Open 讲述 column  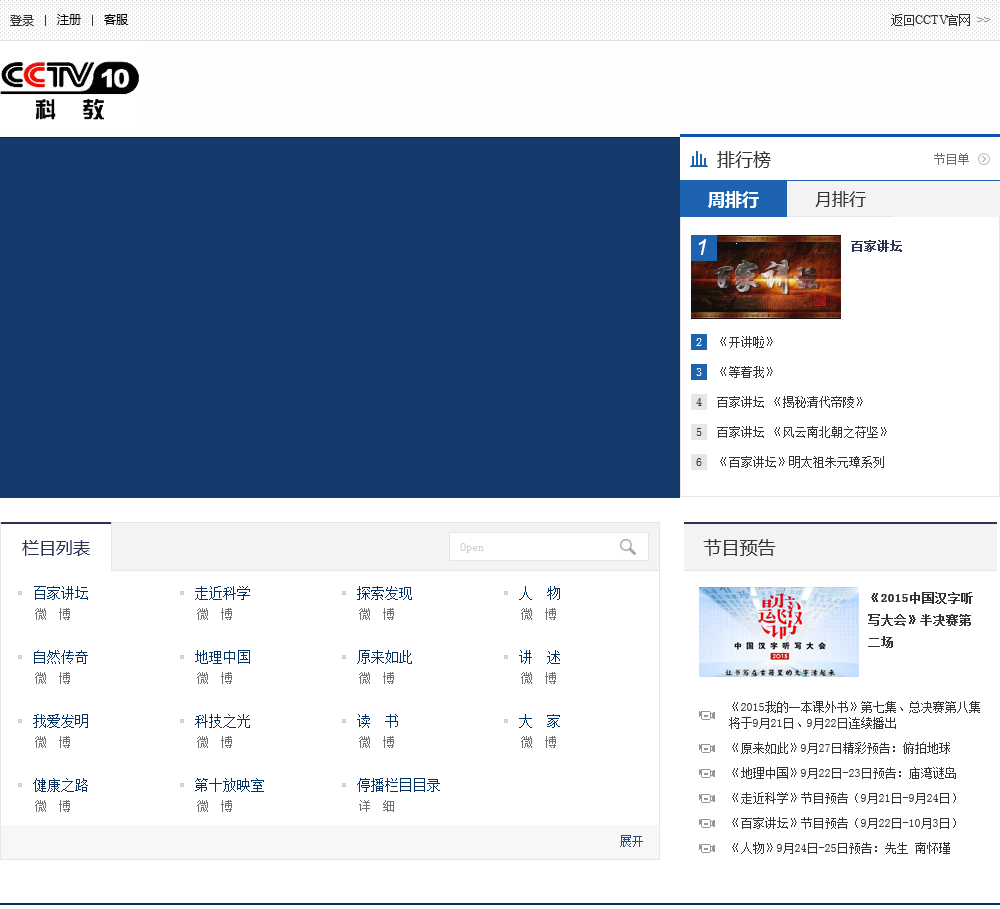[540, 657]
